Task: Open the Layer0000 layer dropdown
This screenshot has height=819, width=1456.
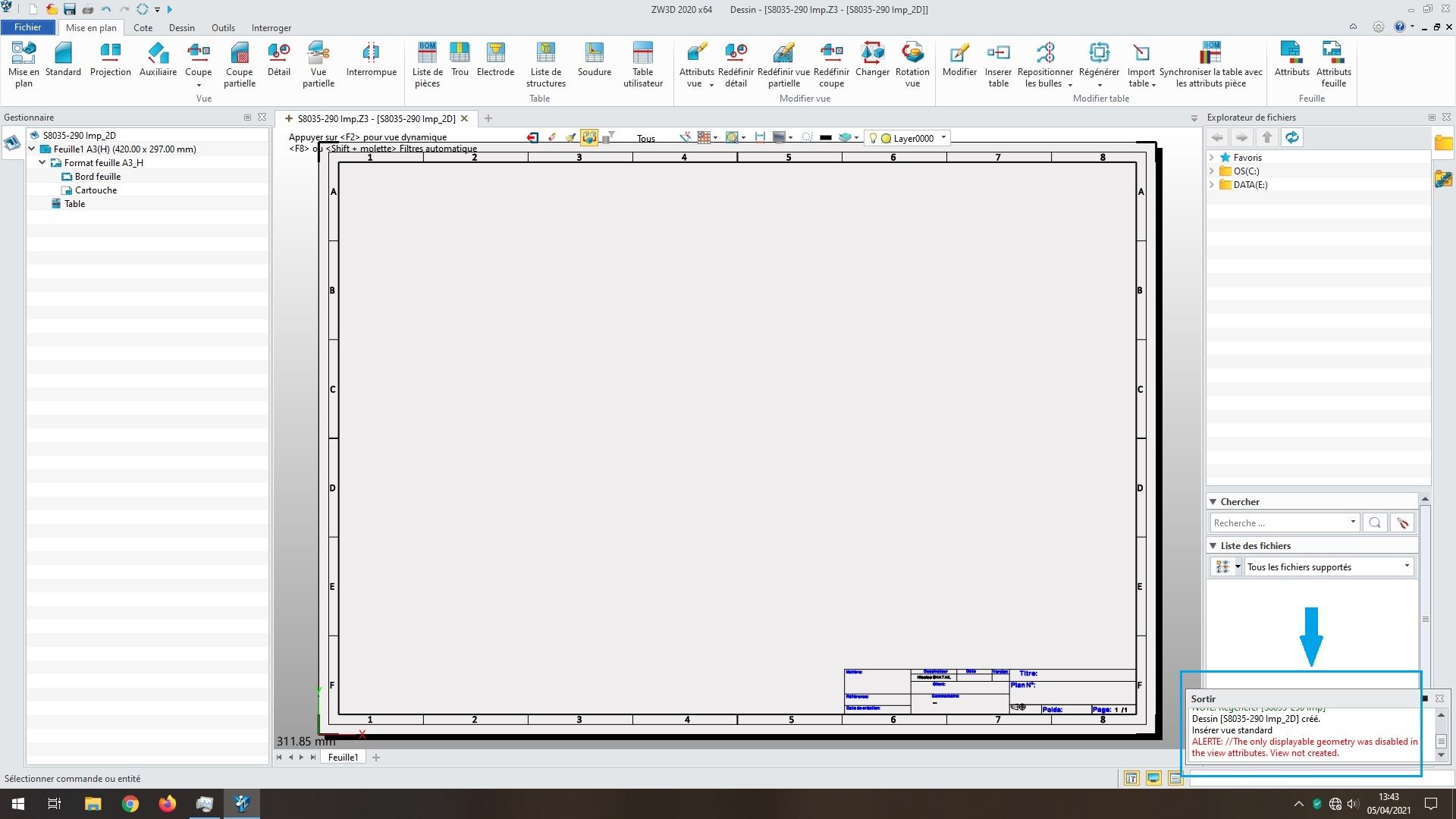Action: click(x=943, y=137)
